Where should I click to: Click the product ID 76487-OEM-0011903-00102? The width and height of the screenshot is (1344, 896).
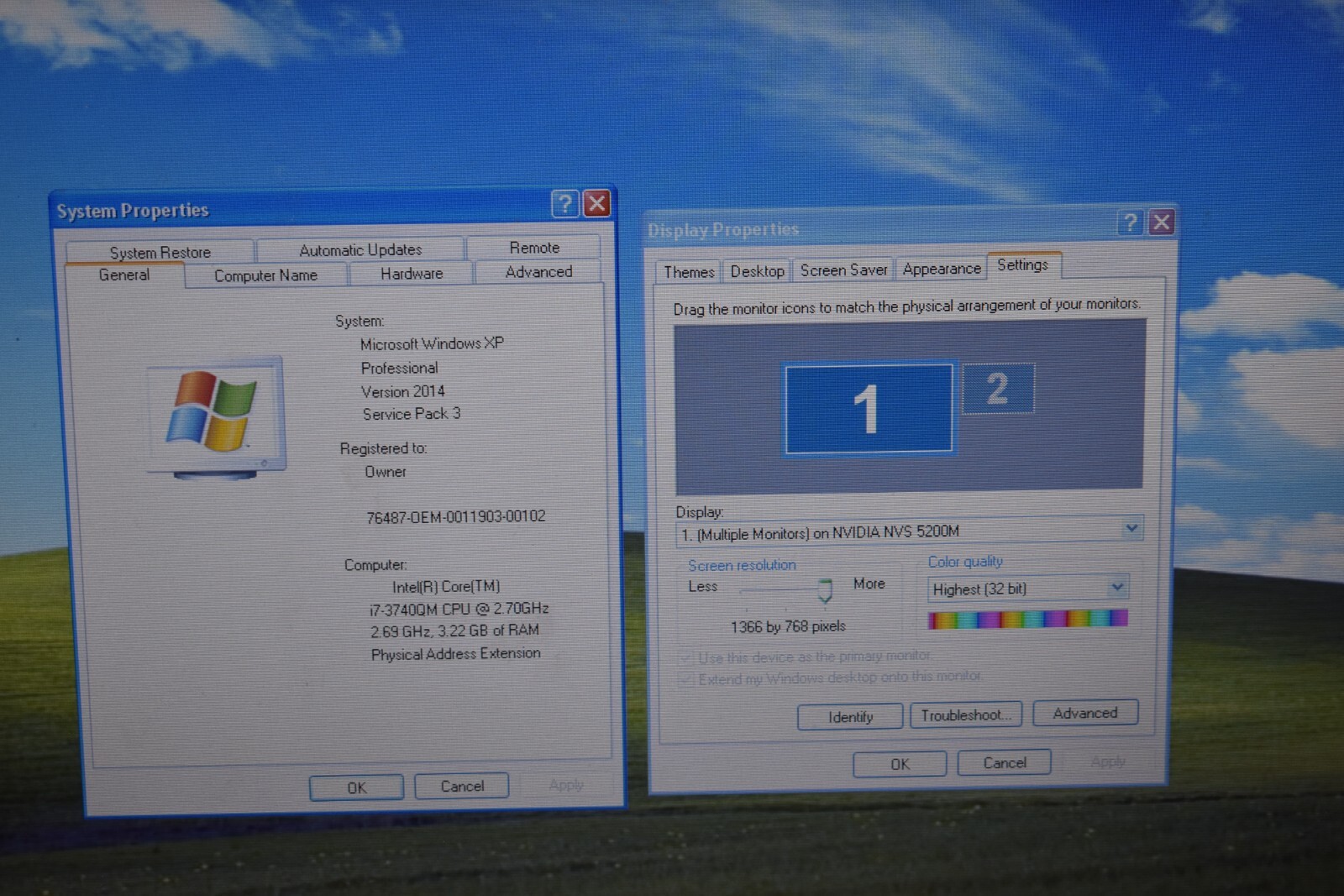[456, 516]
